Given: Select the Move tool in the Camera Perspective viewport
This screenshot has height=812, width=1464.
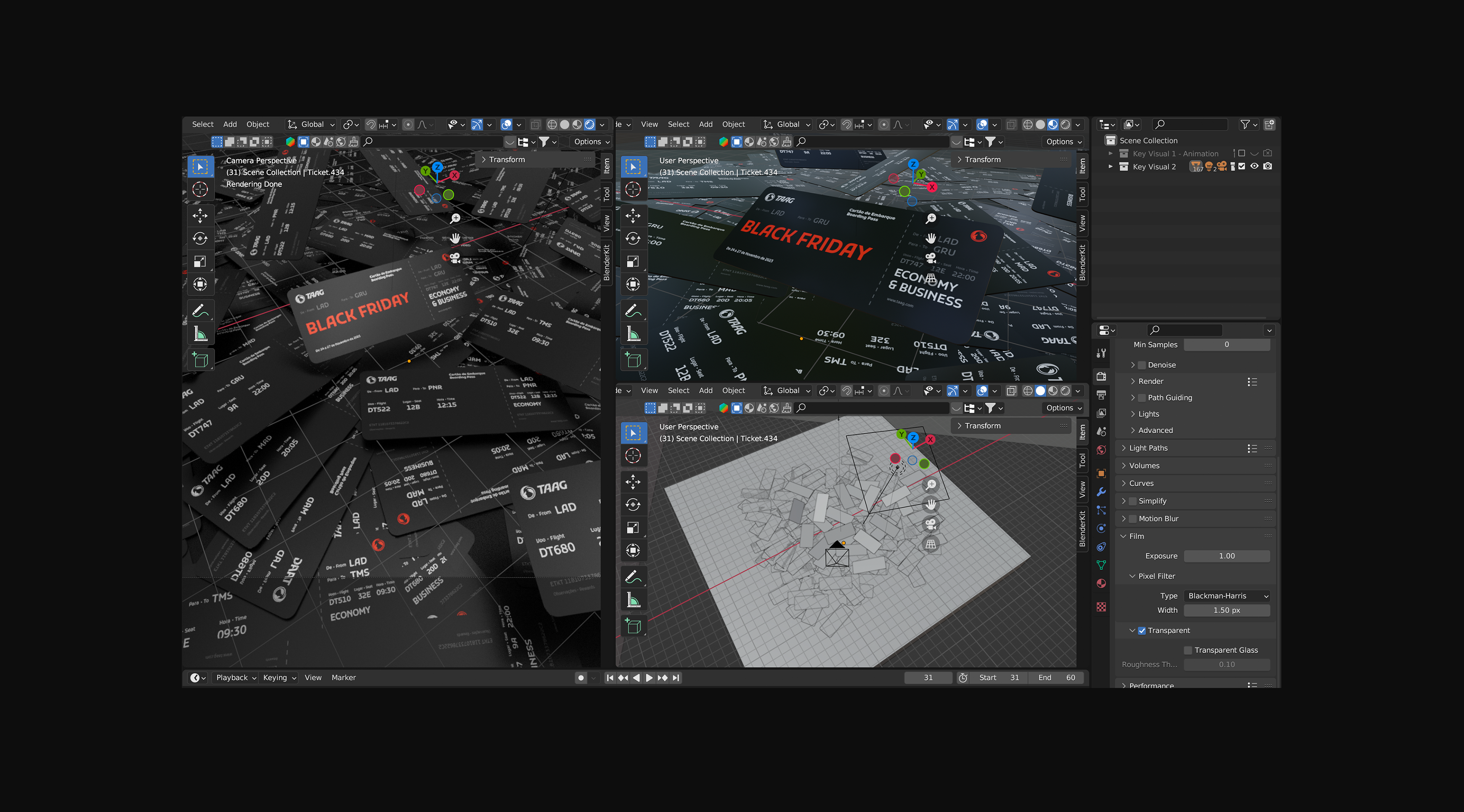Looking at the screenshot, I should [200, 215].
